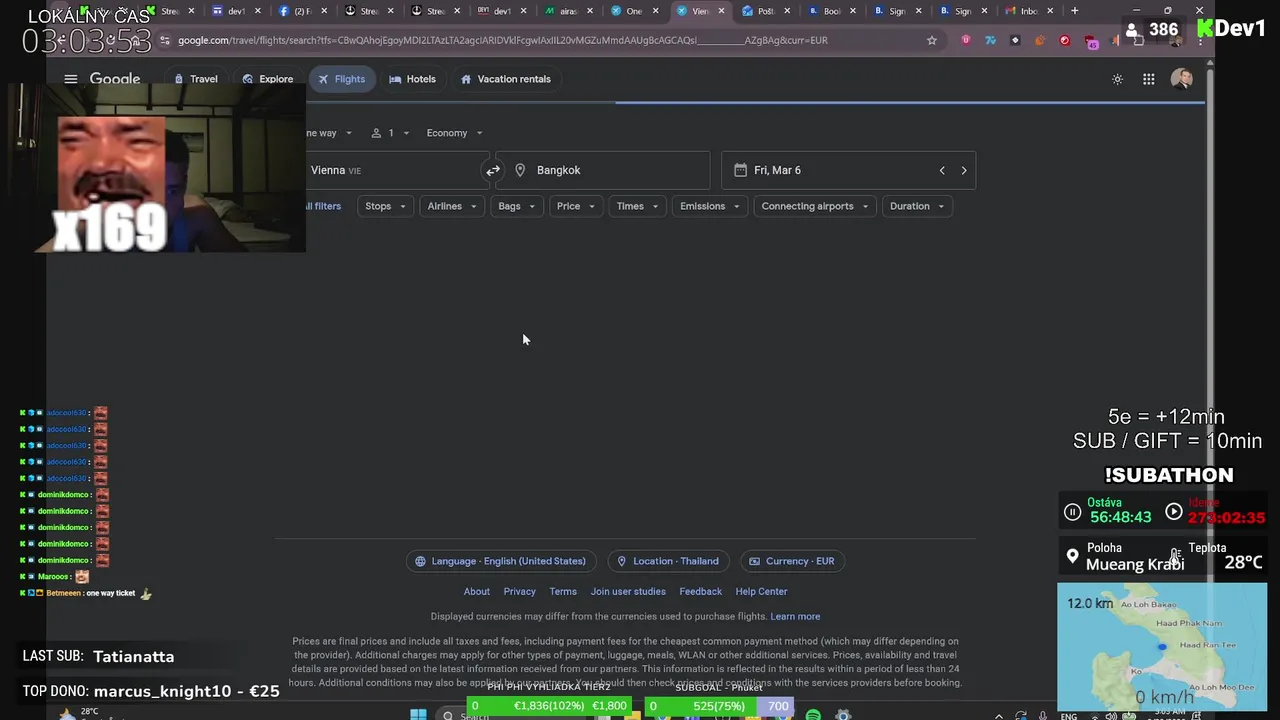
Task: Click the PHI PHI VYHLIADKA progress bar
Action: (x=549, y=706)
